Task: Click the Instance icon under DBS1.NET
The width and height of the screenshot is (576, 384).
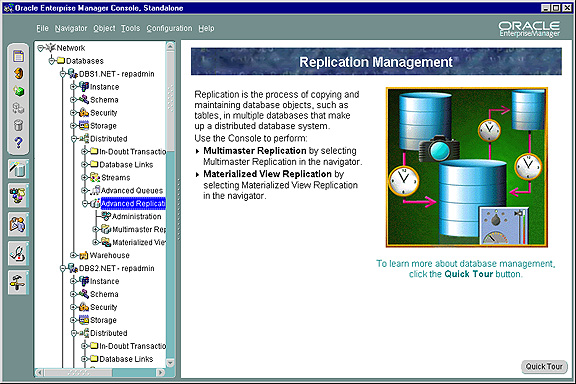Action: point(84,87)
